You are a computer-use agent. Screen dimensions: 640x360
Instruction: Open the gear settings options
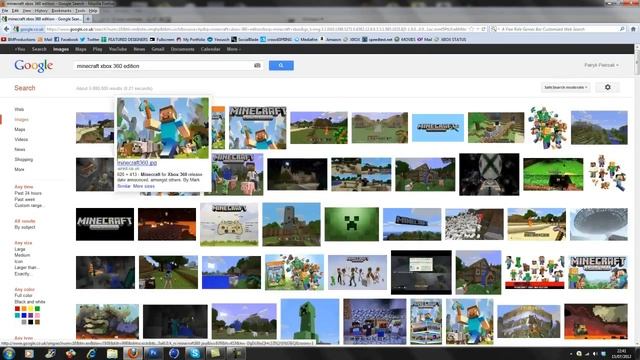607,87
